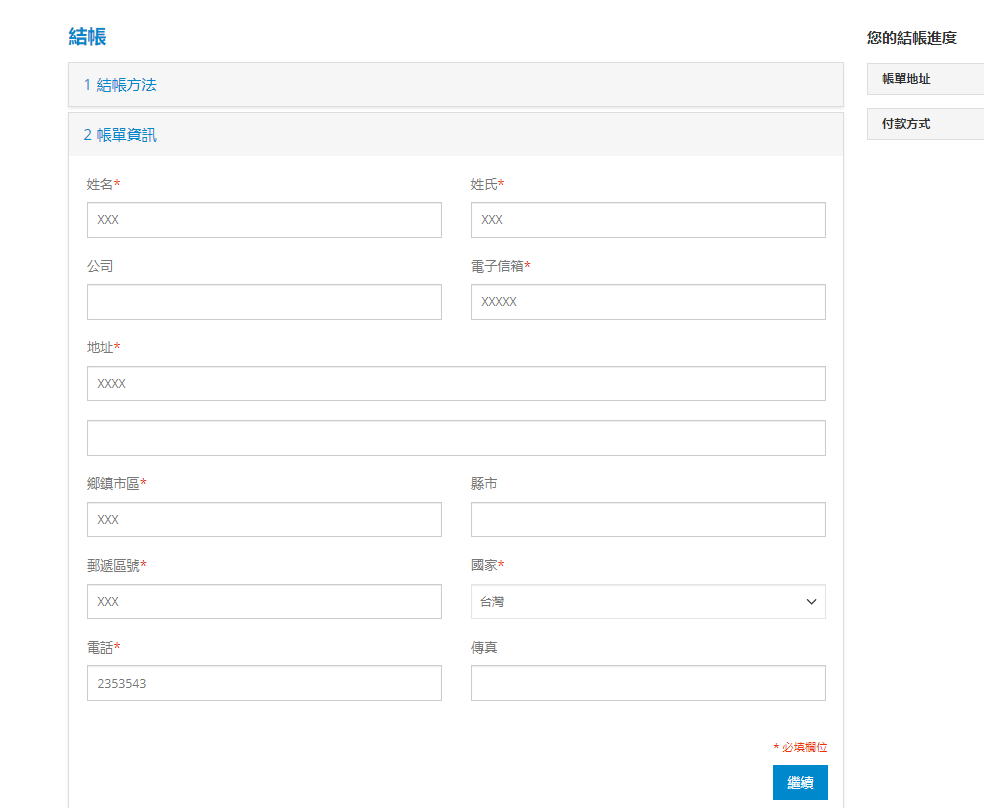The width and height of the screenshot is (984, 808).
Task: Focus the 縣市 text box
Action: (648, 519)
